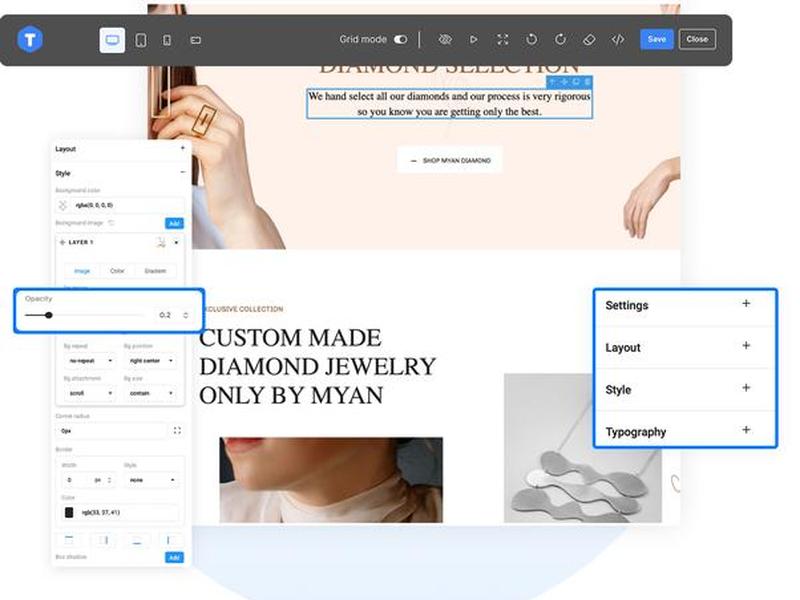Expand the Layout section in left panel
The image size is (800, 600).
pos(183,148)
